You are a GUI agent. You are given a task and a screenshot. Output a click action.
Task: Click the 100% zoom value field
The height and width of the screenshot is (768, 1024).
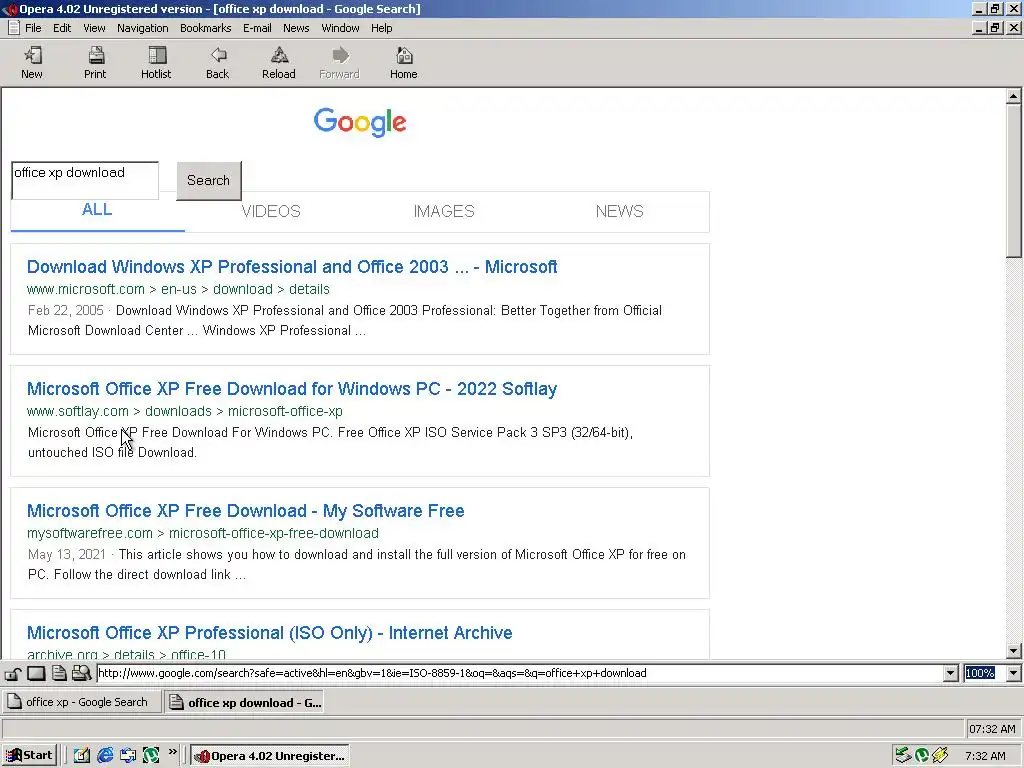click(x=985, y=673)
